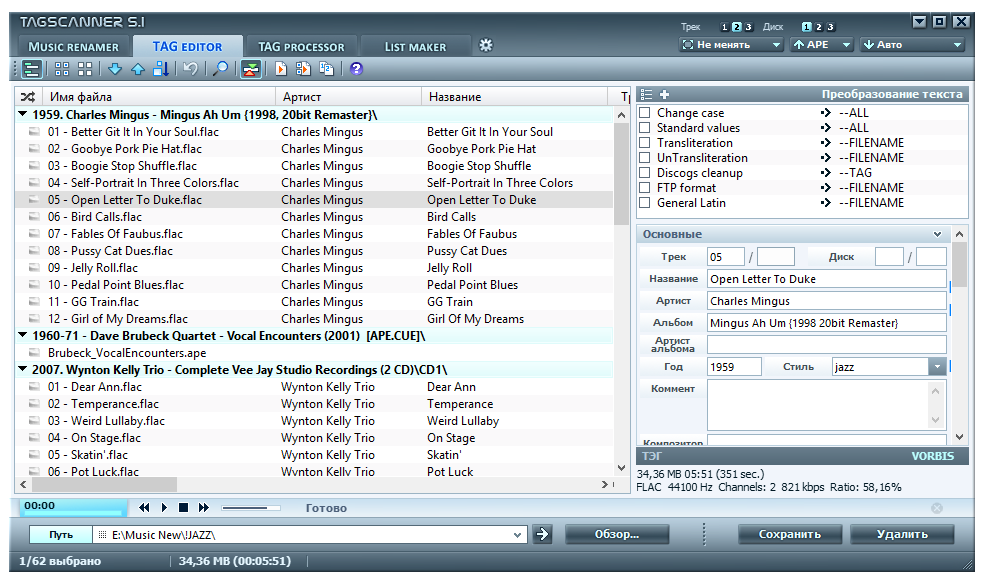Collapse the Основные section chevron
The height and width of the screenshot is (588, 985).
pyautogui.click(x=937, y=234)
